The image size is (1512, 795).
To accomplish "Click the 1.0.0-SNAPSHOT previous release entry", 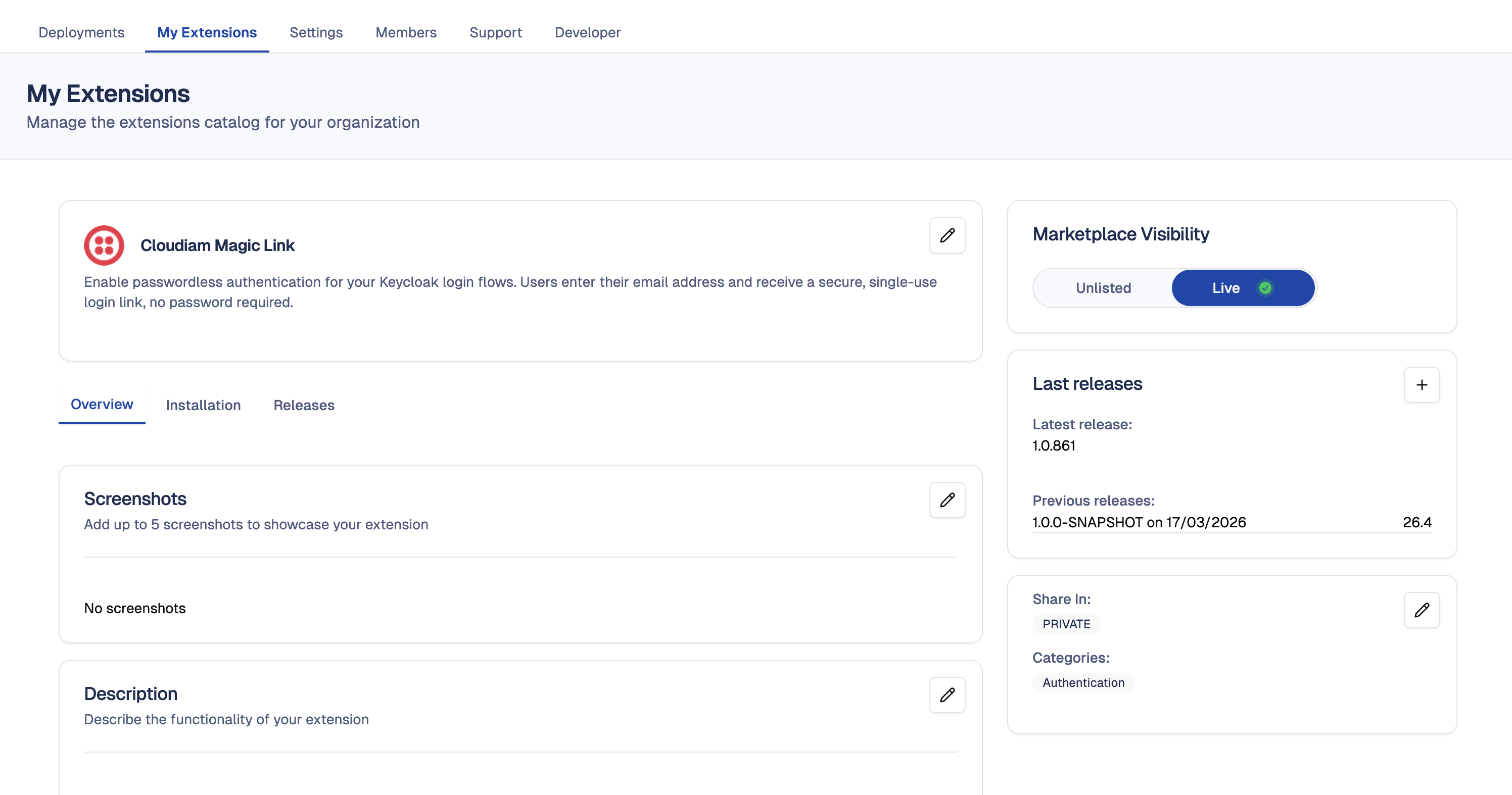I will pyautogui.click(x=1139, y=522).
